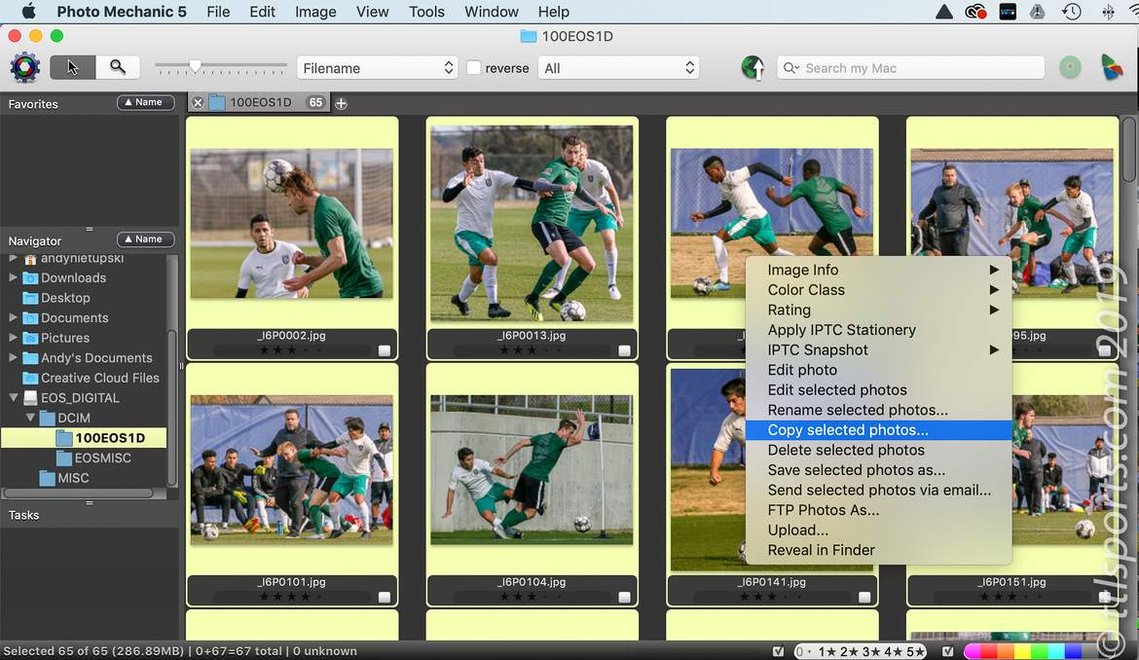
Task: Toggle the selection checkbox on _I6P0013.jpg
Action: pos(624,351)
